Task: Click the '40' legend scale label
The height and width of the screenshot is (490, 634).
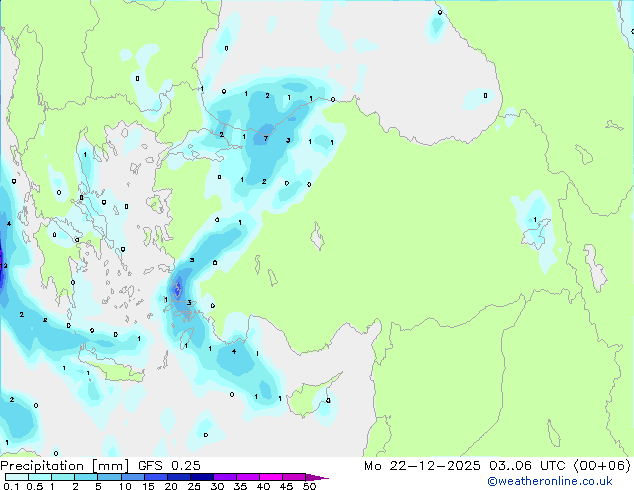Action: coord(263,486)
